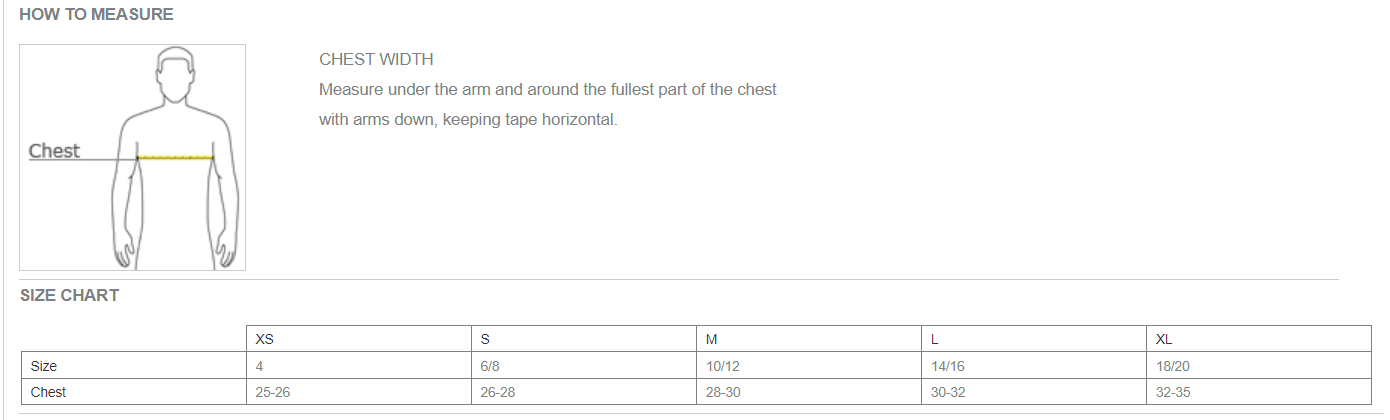Viewport: 1390px width, 420px height.
Task: Click the Chest label in the diagram
Action: tap(54, 151)
